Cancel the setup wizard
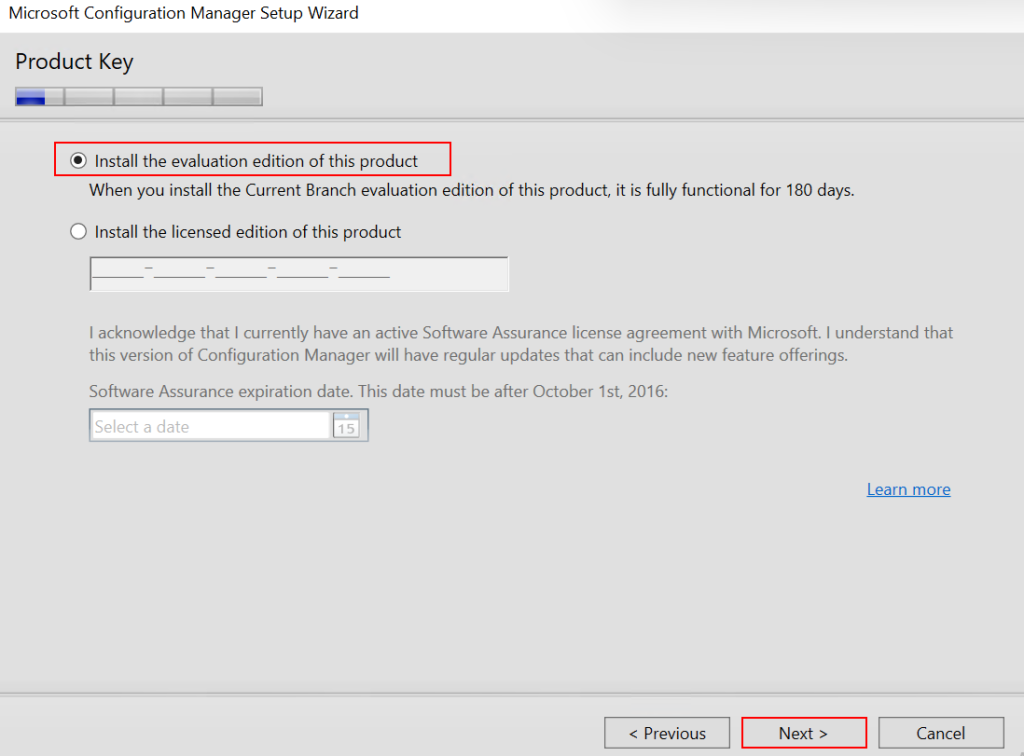This screenshot has width=1024, height=756. [x=941, y=733]
